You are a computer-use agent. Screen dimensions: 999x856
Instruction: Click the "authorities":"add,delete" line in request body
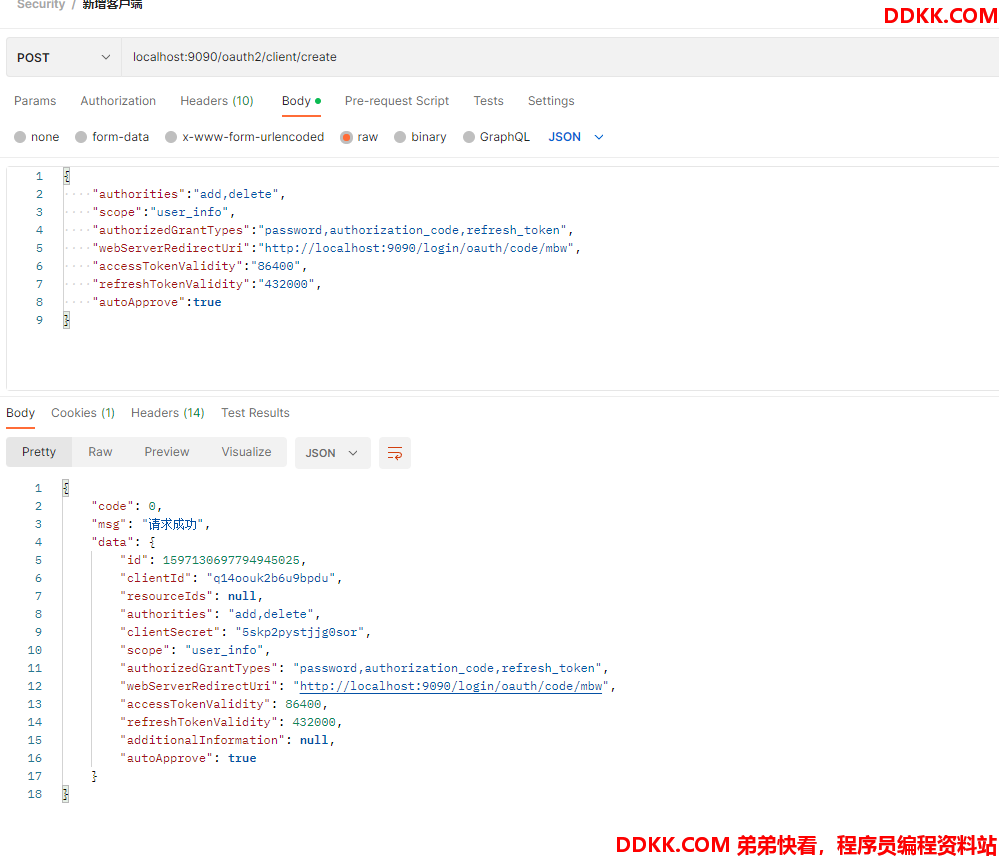point(189,194)
